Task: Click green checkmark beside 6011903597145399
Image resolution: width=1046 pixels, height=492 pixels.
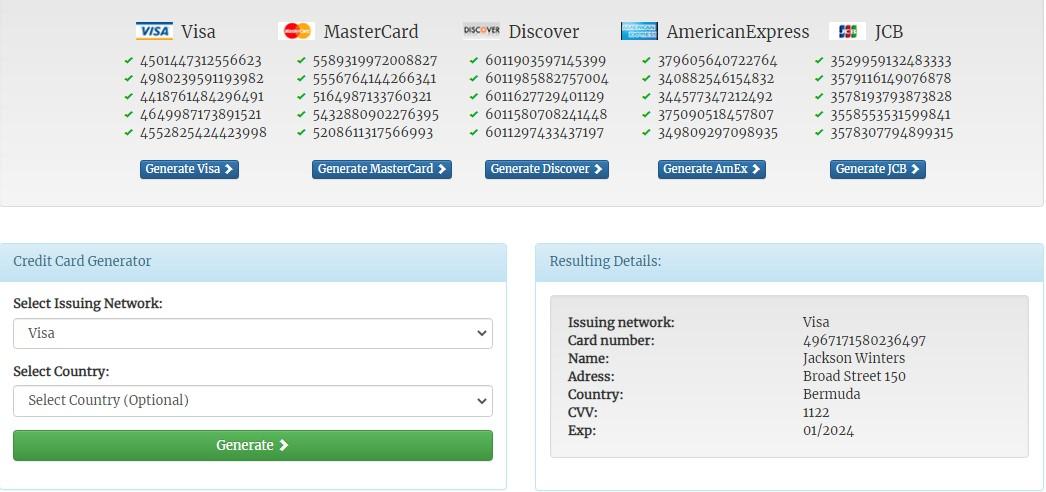Action: (474, 61)
